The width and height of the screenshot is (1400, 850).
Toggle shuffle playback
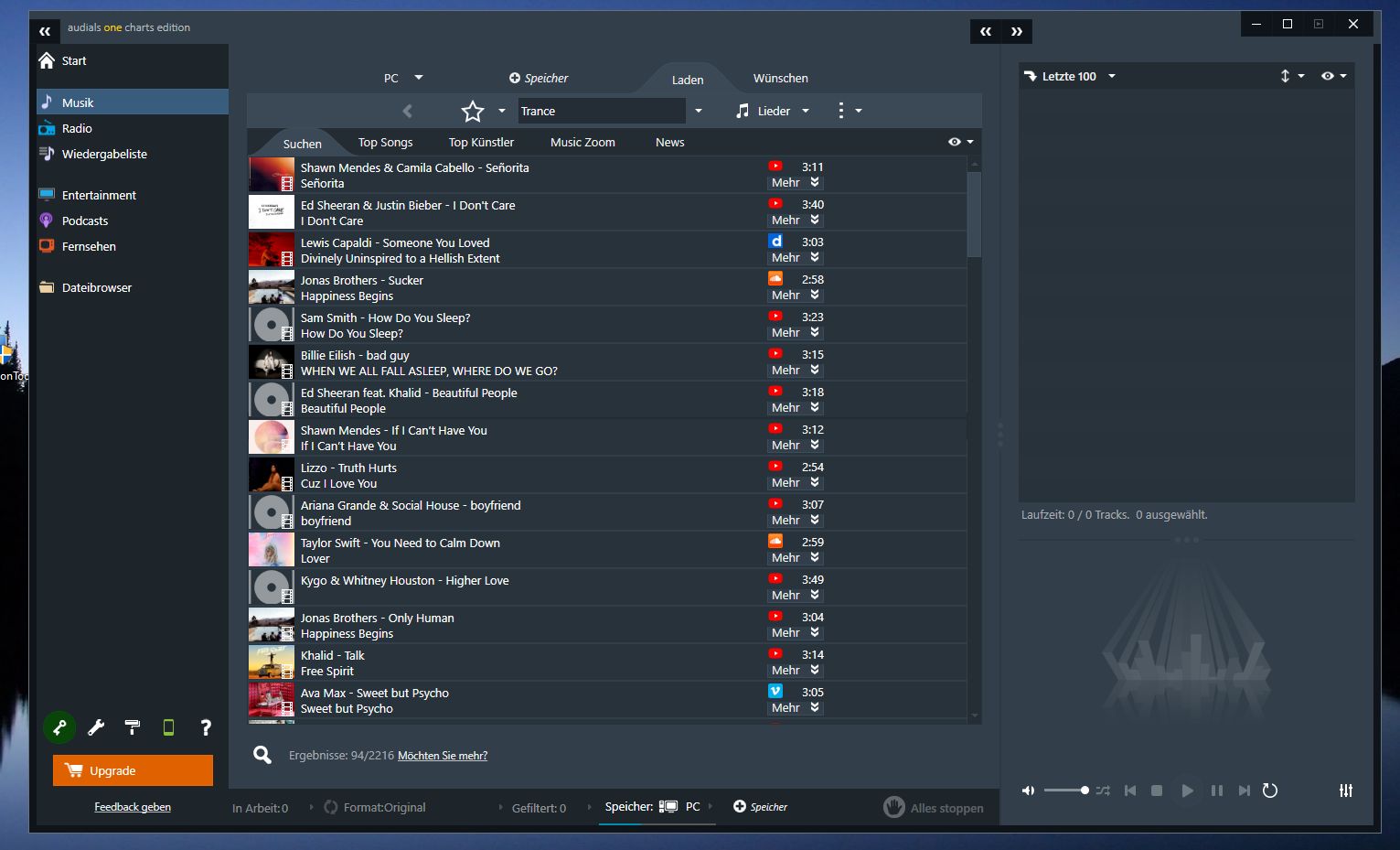pyautogui.click(x=1104, y=791)
